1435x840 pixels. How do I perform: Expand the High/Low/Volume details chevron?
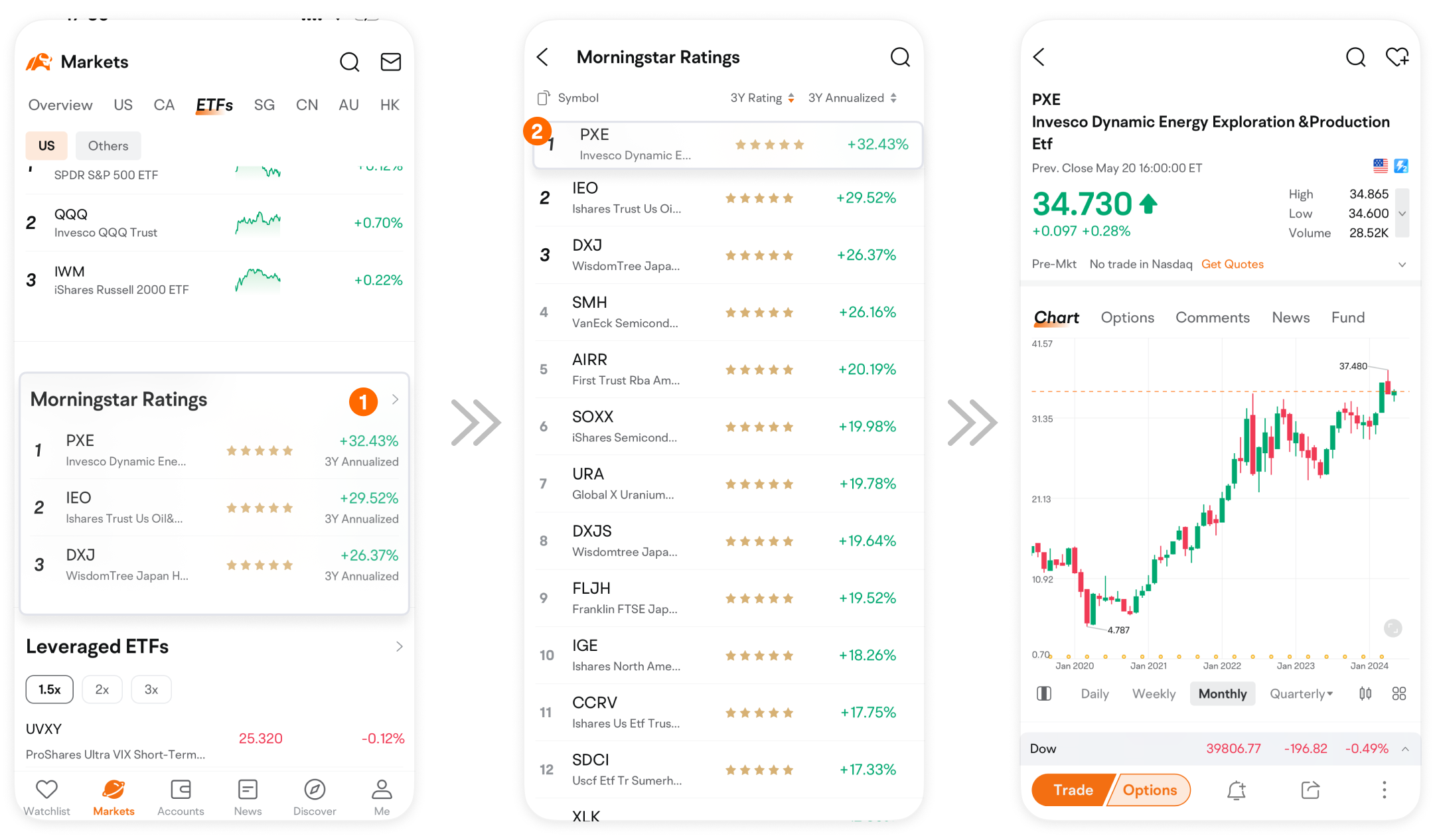(x=1402, y=213)
